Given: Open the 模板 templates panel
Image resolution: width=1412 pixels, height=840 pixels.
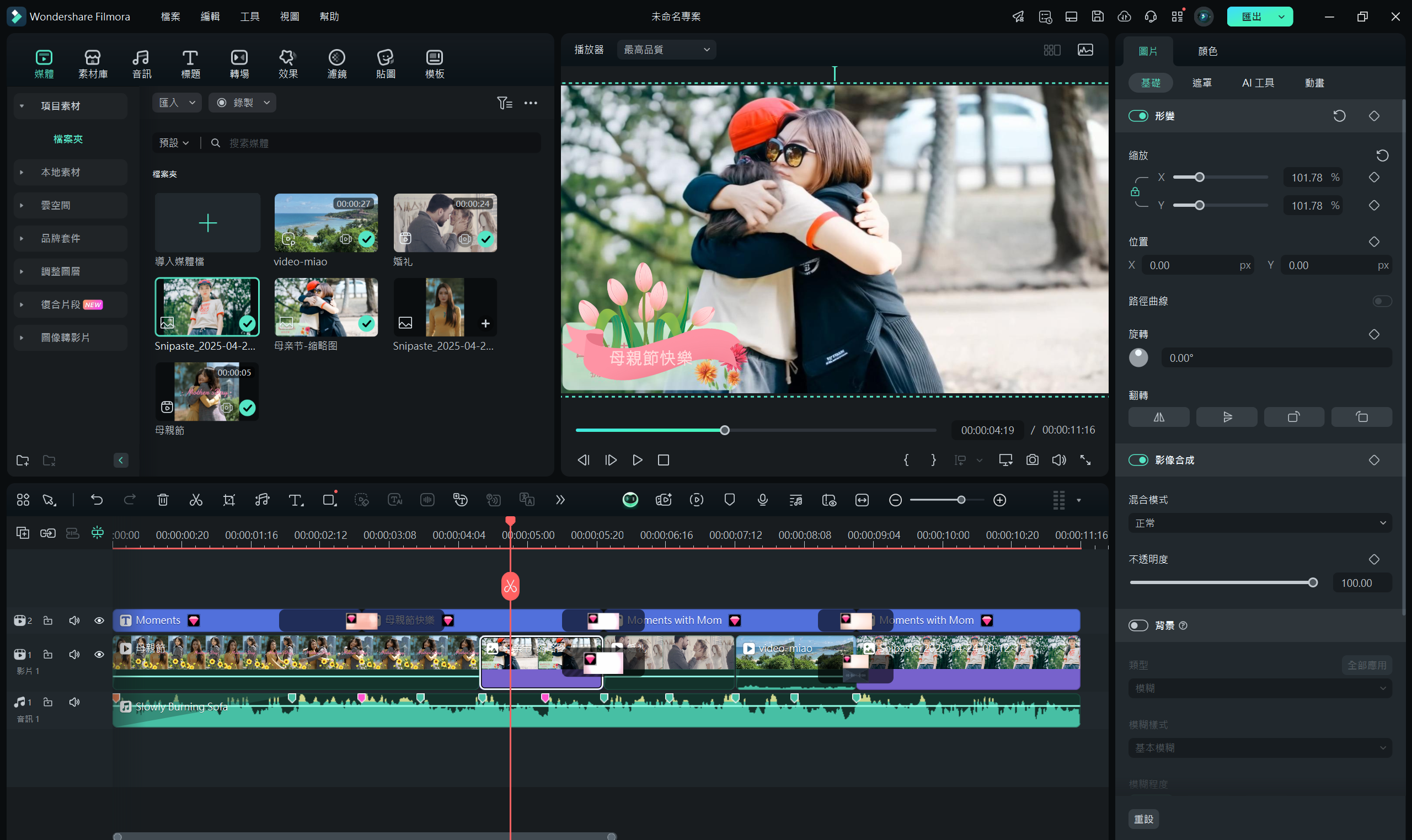Looking at the screenshot, I should point(435,65).
